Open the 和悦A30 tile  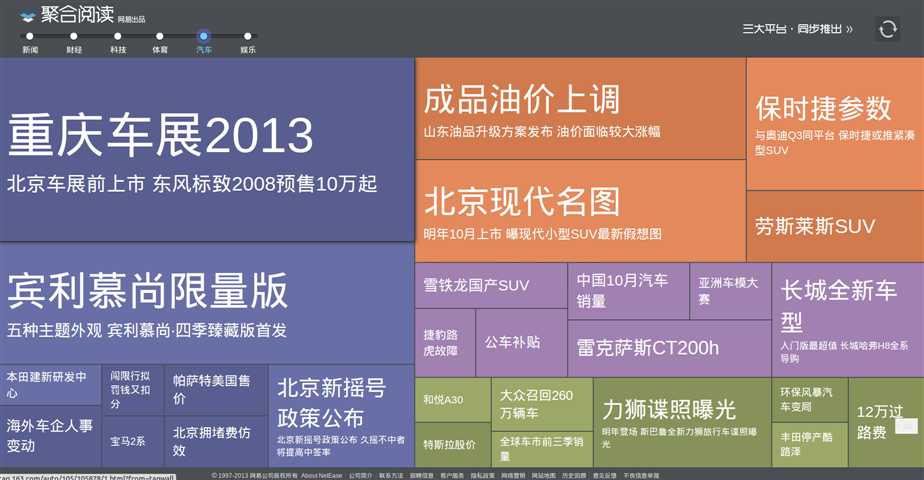pos(453,400)
